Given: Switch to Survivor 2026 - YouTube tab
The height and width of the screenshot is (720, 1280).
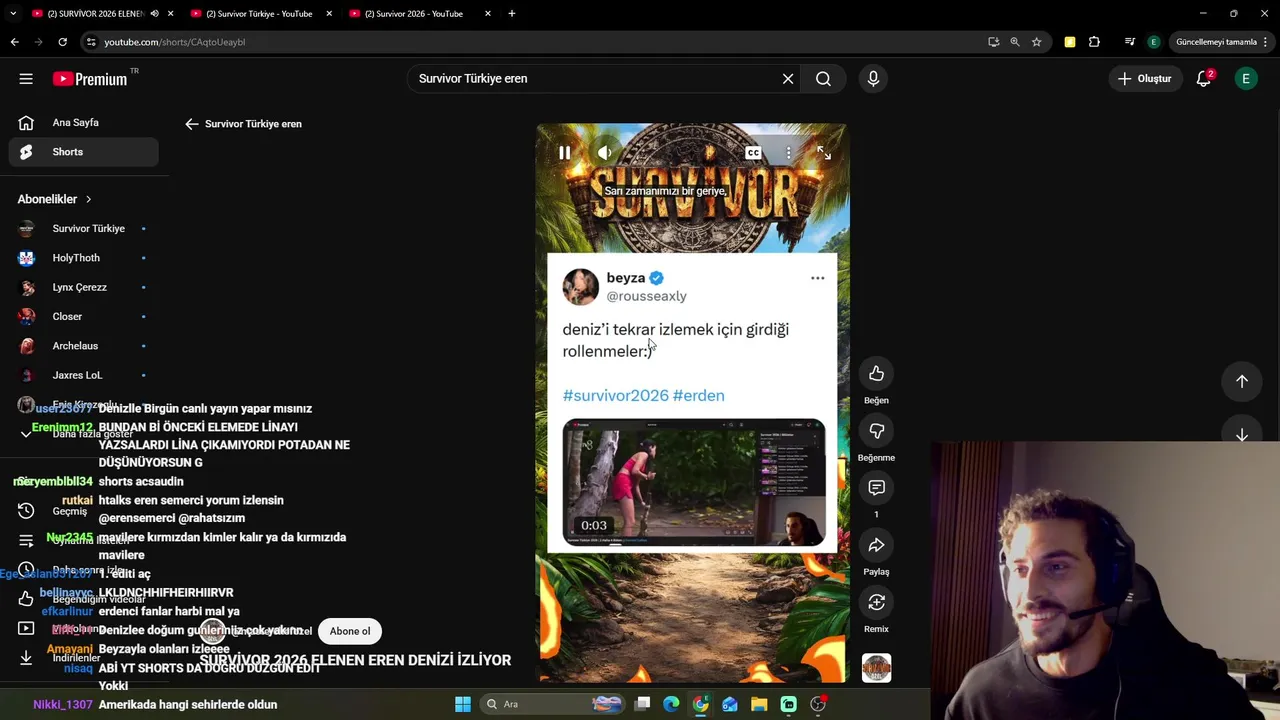Looking at the screenshot, I should coord(415,14).
